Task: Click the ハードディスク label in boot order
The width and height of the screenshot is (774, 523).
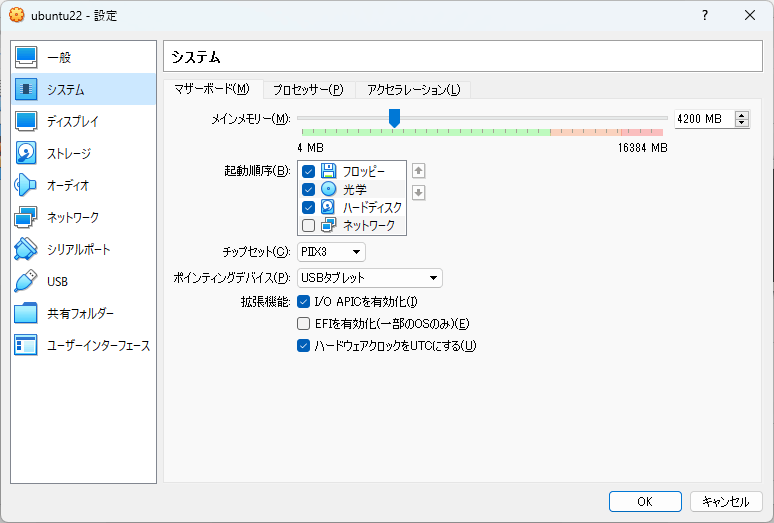Action: [372, 207]
